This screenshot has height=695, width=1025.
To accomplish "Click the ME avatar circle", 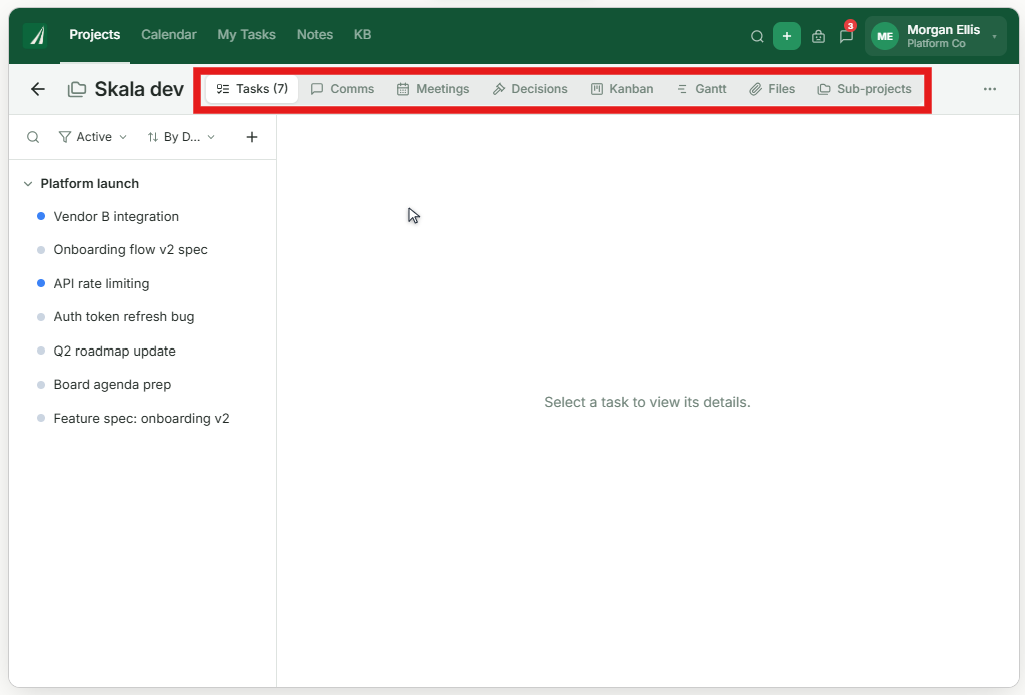I will pos(885,36).
